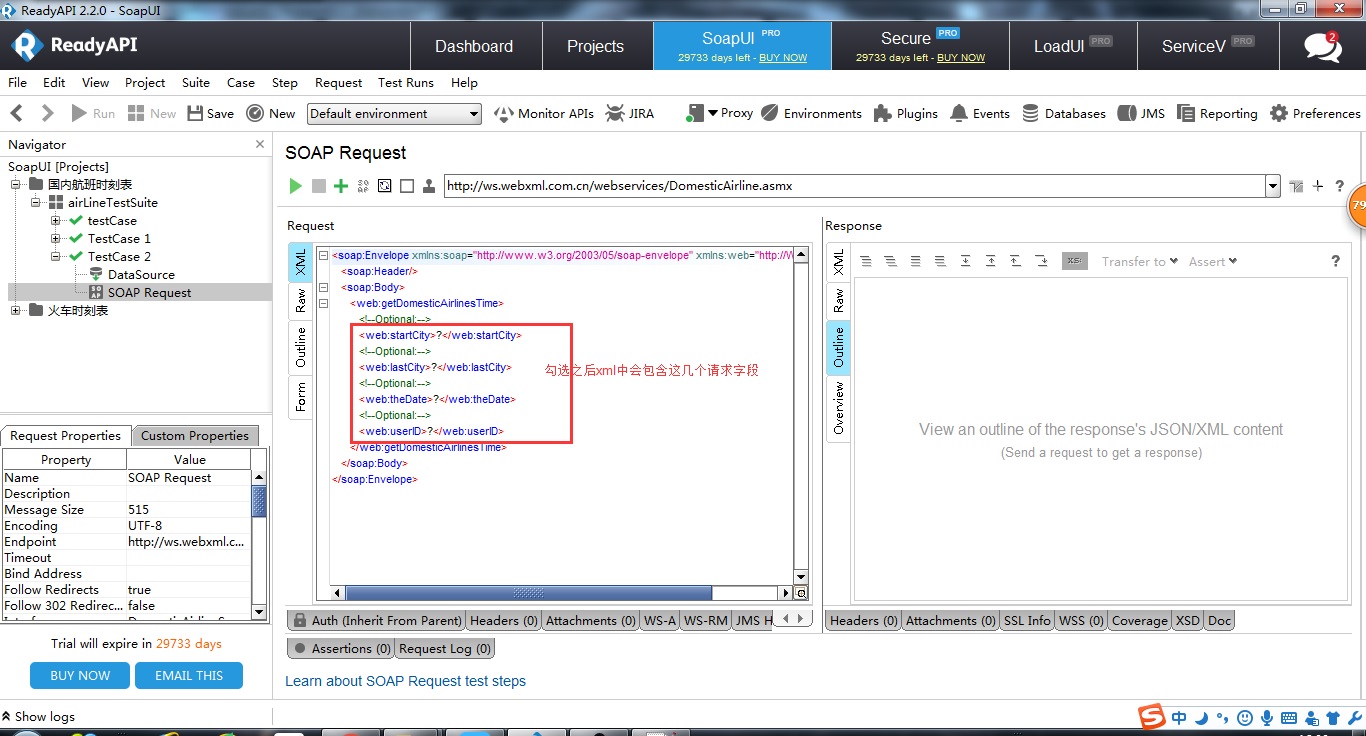Collapse the airLineTestSuite node
Image resolution: width=1366 pixels, height=736 pixels.
tap(36, 203)
